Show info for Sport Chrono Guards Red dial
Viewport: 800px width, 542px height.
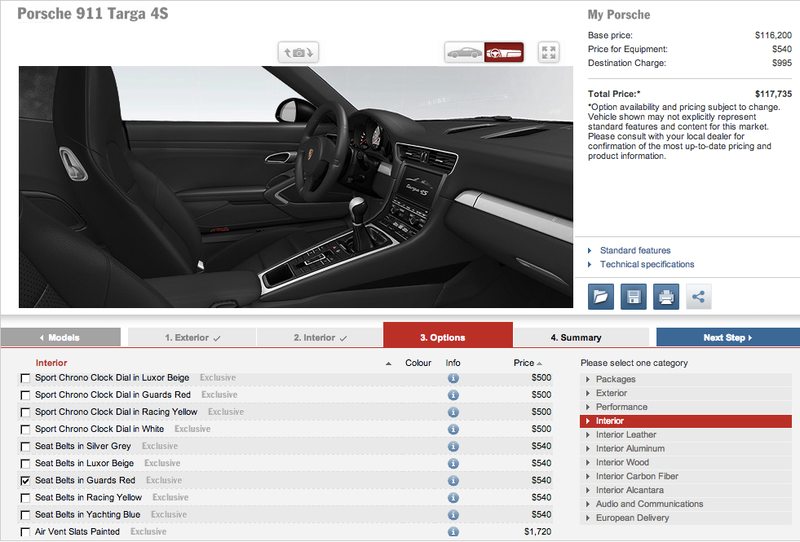point(453,395)
